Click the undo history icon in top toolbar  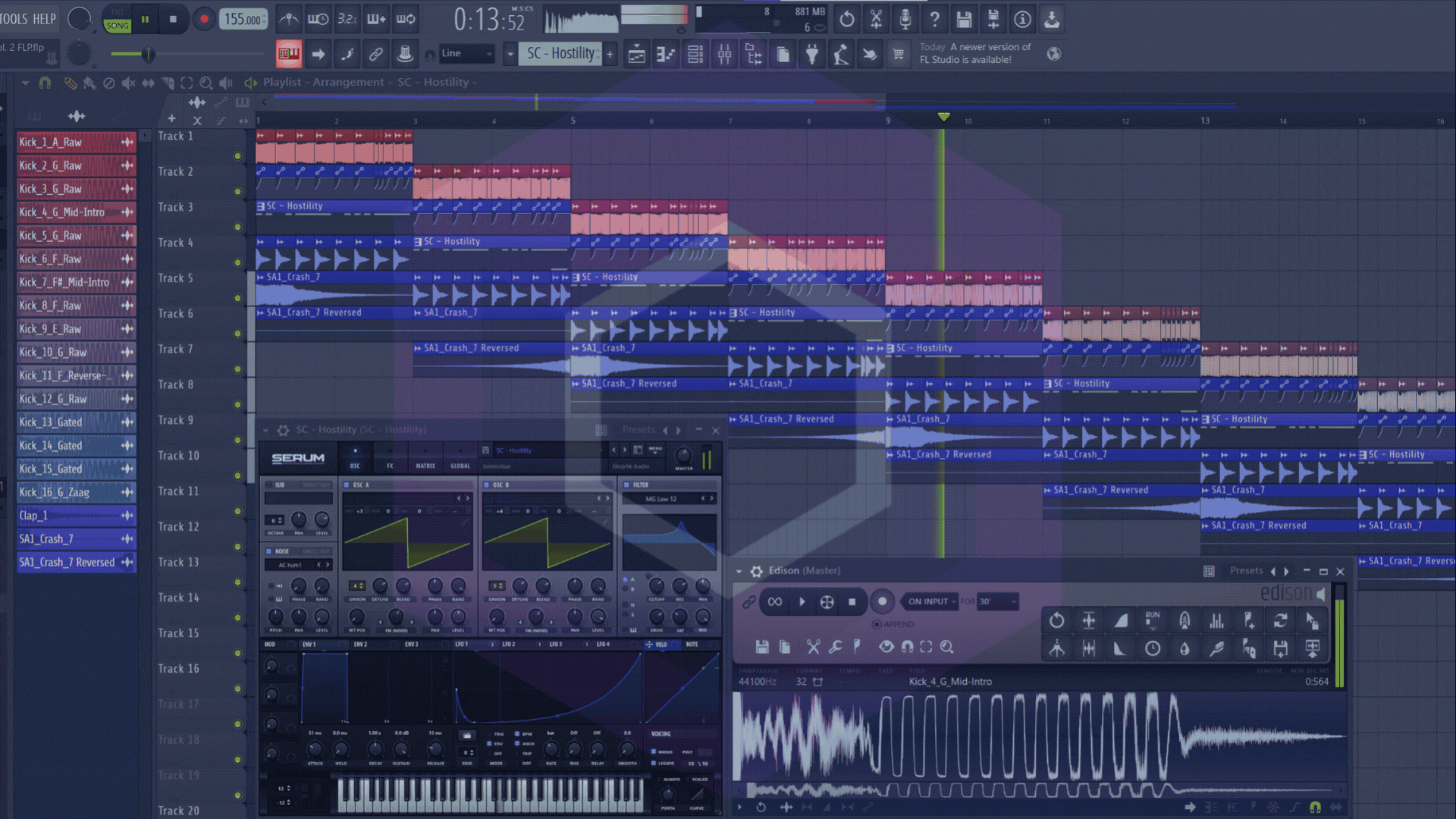846,19
